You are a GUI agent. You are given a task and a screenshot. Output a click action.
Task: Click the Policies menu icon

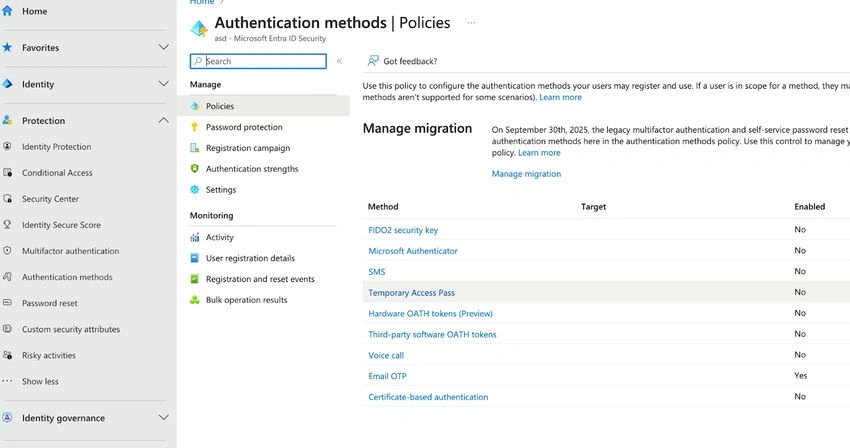[195, 106]
